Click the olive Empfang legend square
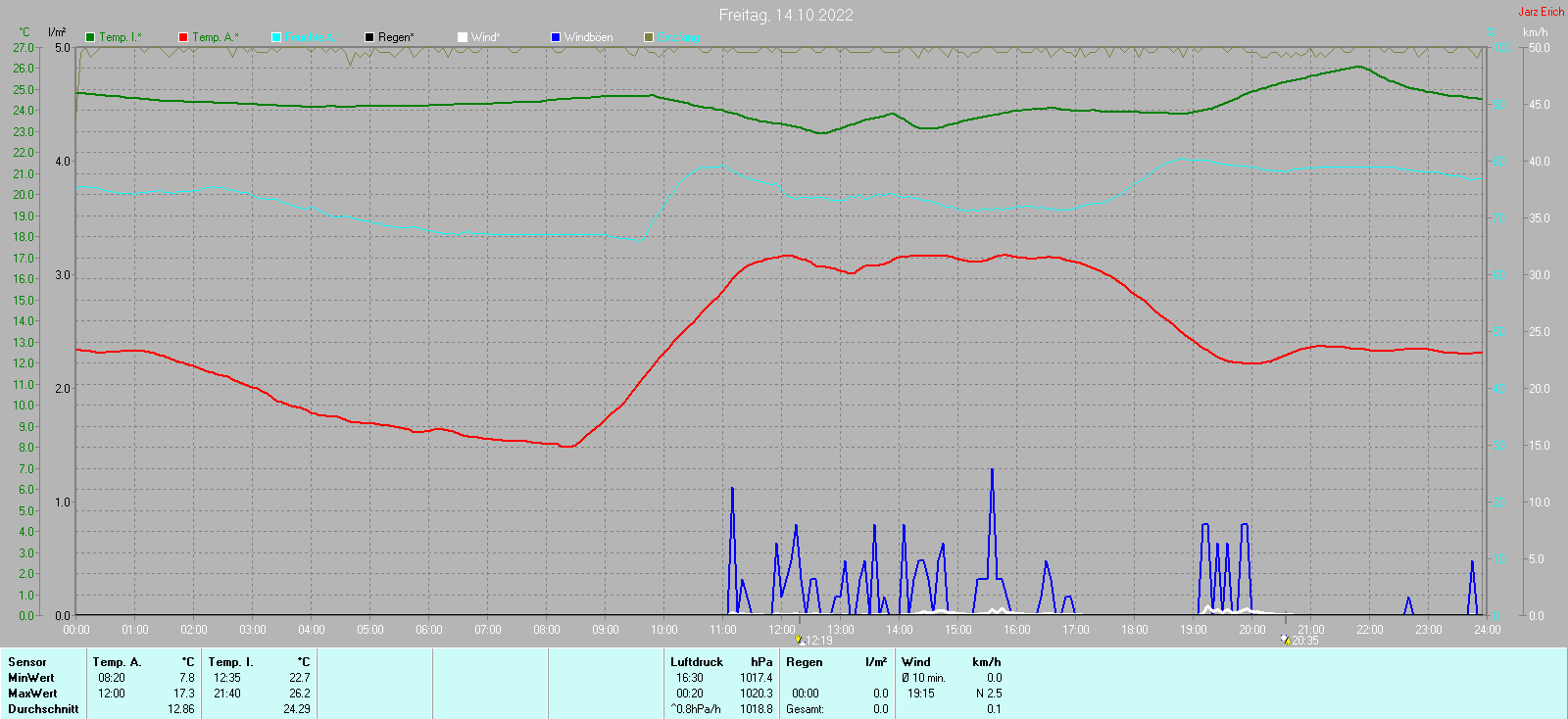 pyautogui.click(x=649, y=37)
